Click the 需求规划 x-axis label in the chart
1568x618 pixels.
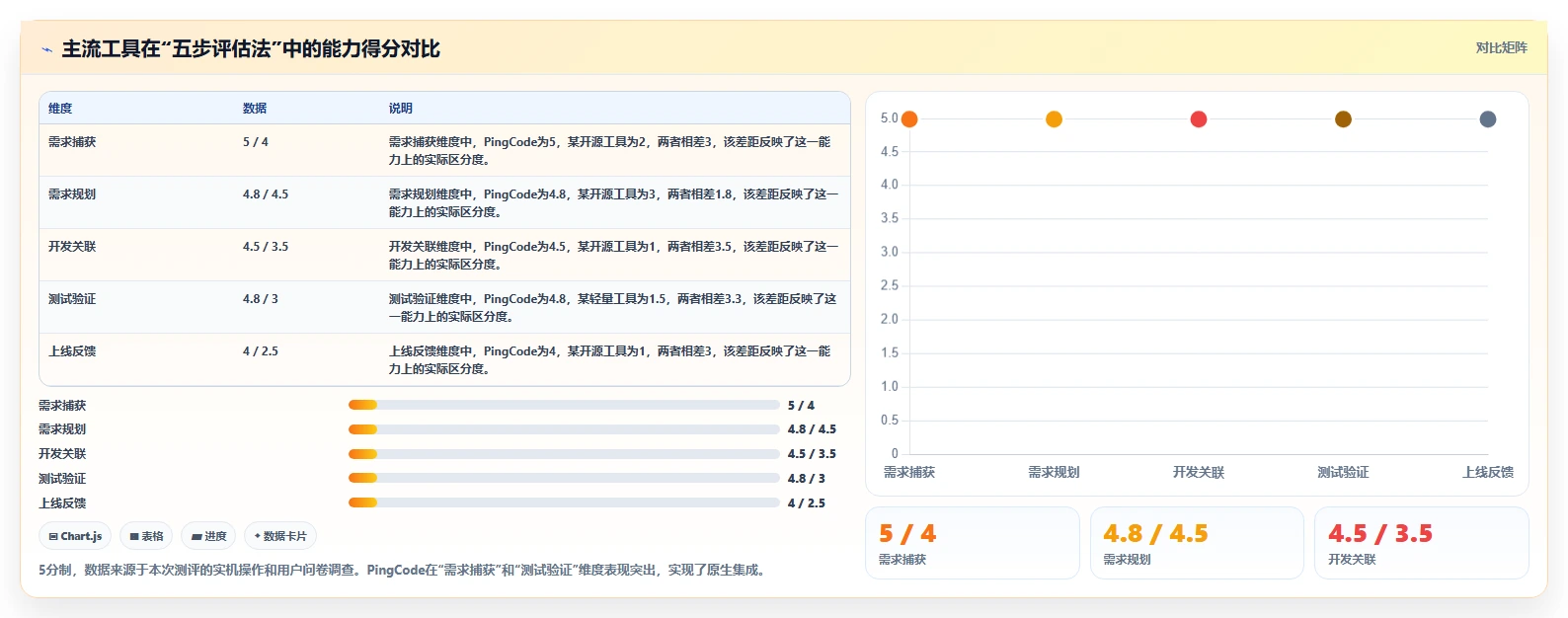[x=1054, y=473]
